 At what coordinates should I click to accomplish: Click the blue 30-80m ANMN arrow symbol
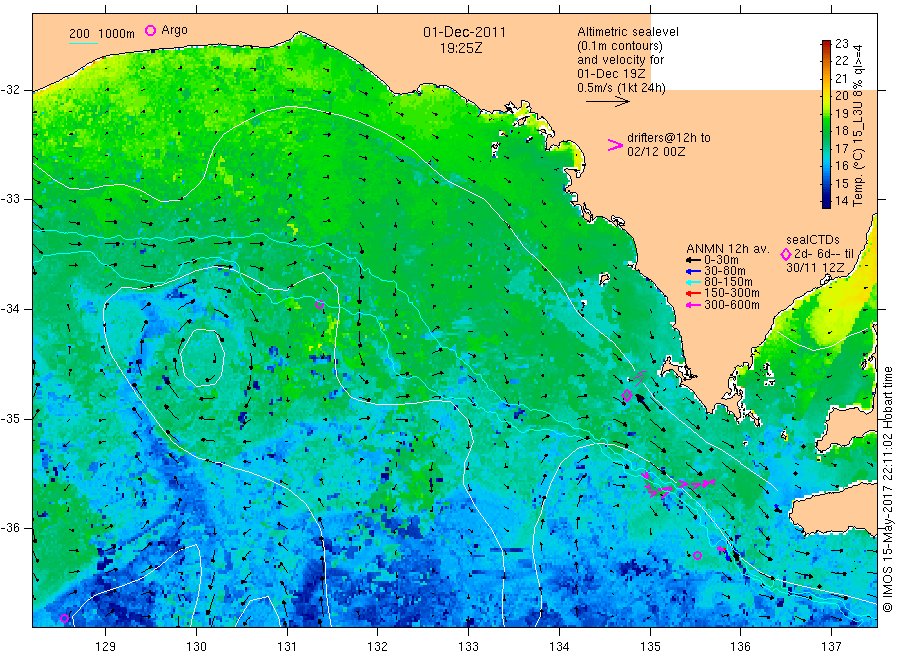tap(693, 271)
